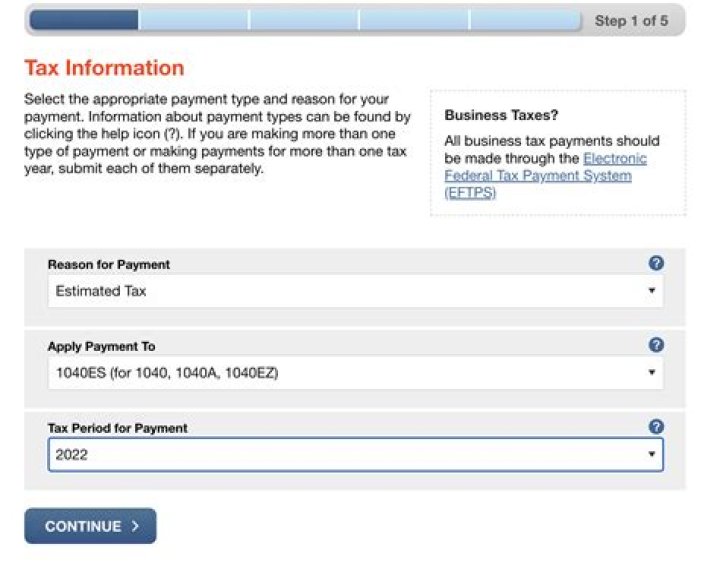Image resolution: width=720 pixels, height=588 pixels.
Task: Show help for Tax Period for Payment
Action: (656, 426)
